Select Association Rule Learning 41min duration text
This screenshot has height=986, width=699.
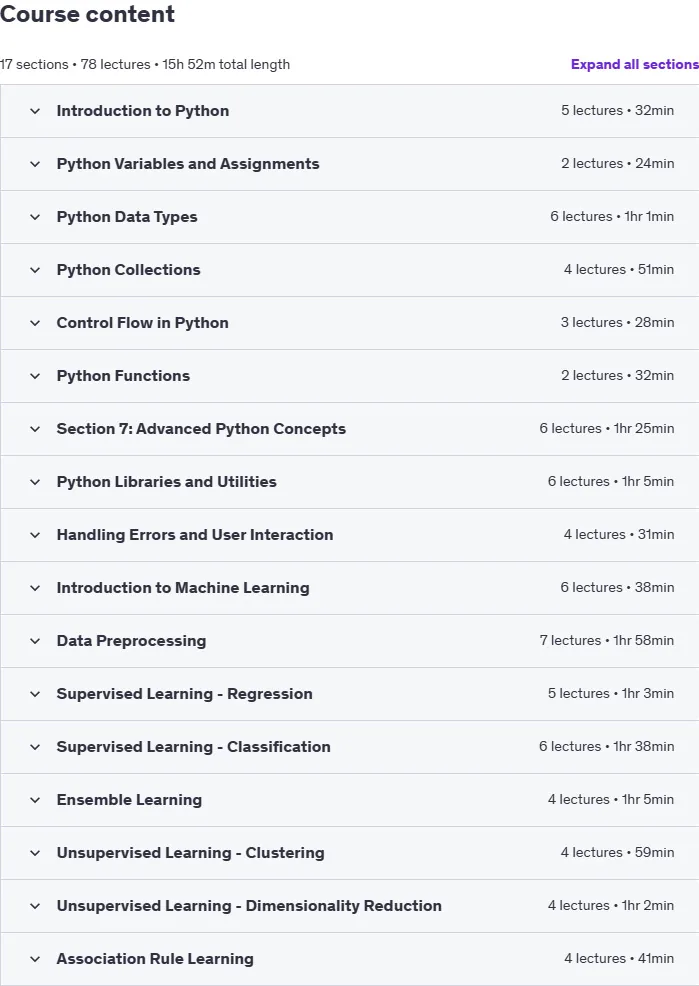click(x=656, y=958)
